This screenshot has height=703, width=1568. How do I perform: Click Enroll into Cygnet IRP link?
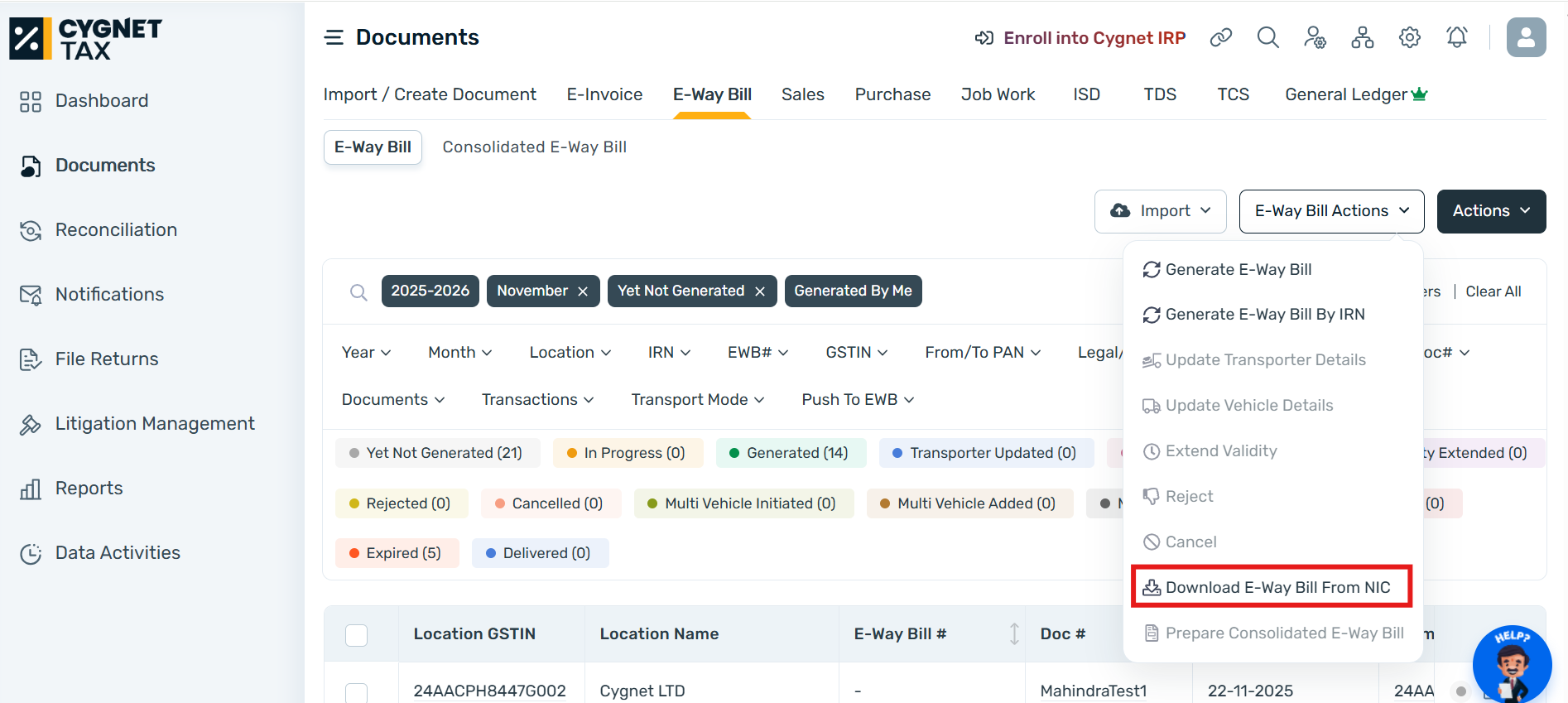1094,38
